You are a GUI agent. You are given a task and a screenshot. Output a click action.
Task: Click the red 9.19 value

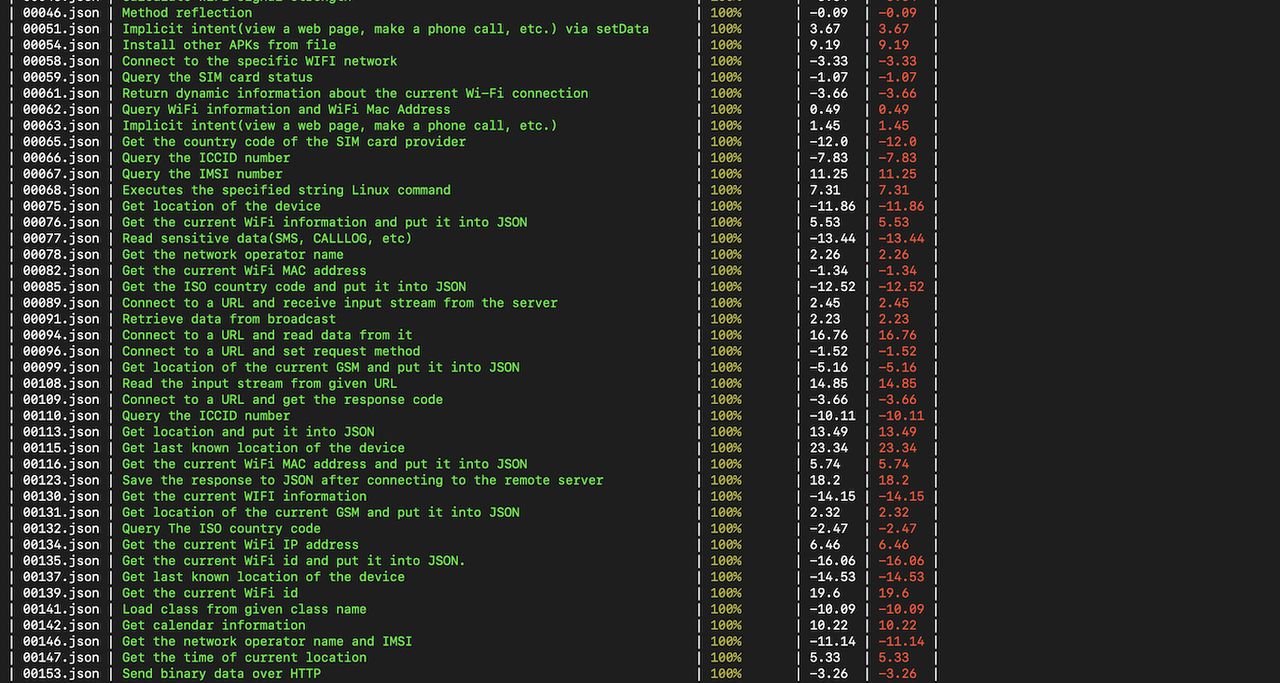point(894,45)
